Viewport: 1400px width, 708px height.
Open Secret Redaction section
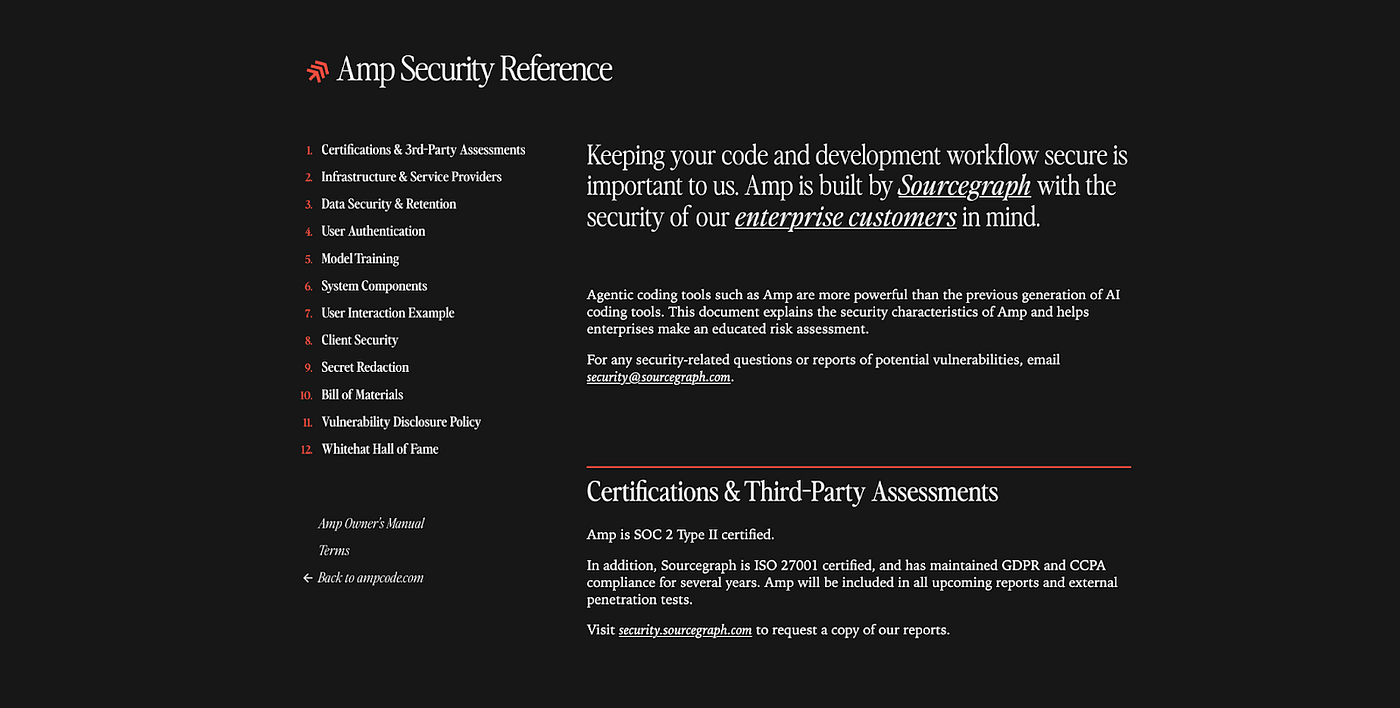coord(365,367)
